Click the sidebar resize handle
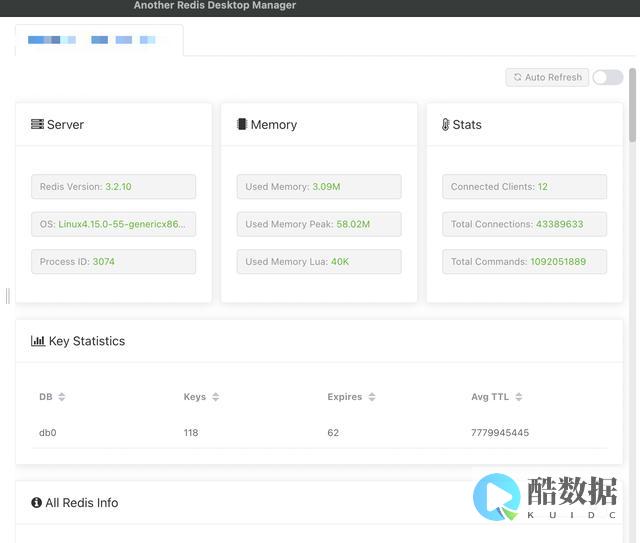This screenshot has height=543, width=640. 8,296
